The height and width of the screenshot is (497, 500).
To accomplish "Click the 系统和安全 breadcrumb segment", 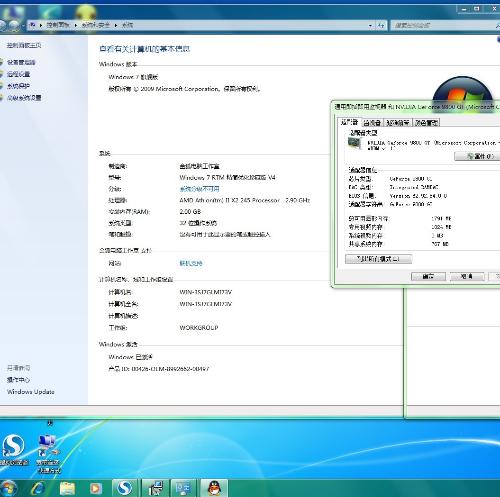I will (x=96, y=25).
